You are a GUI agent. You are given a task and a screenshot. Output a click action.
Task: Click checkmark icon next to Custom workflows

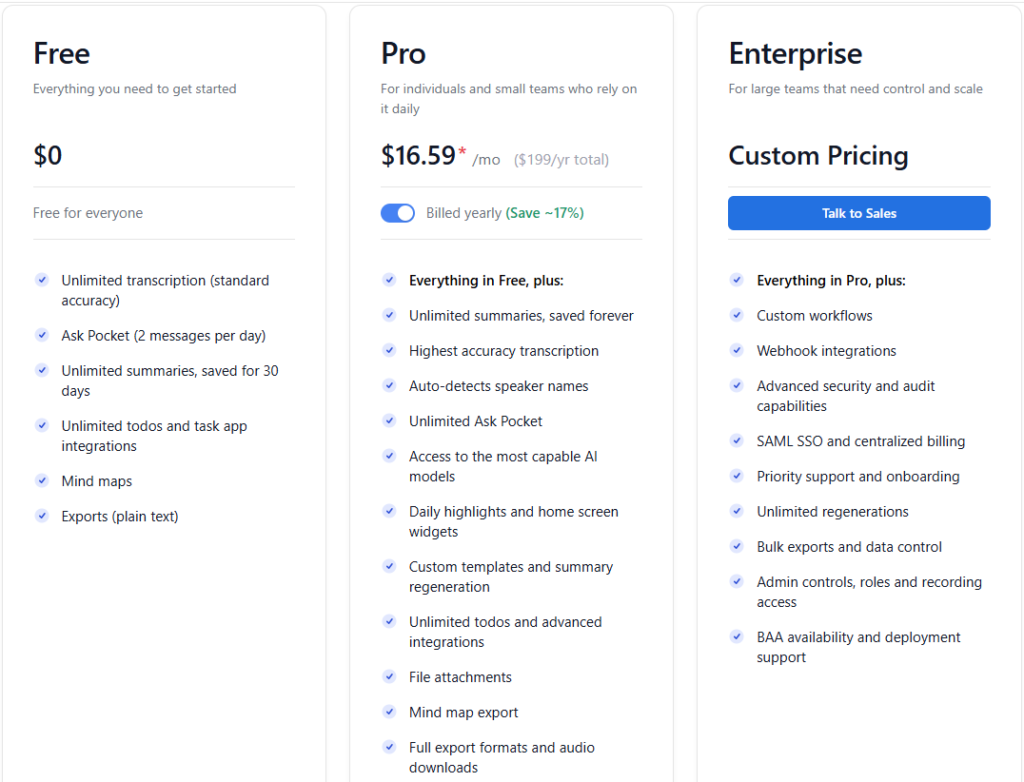736,316
